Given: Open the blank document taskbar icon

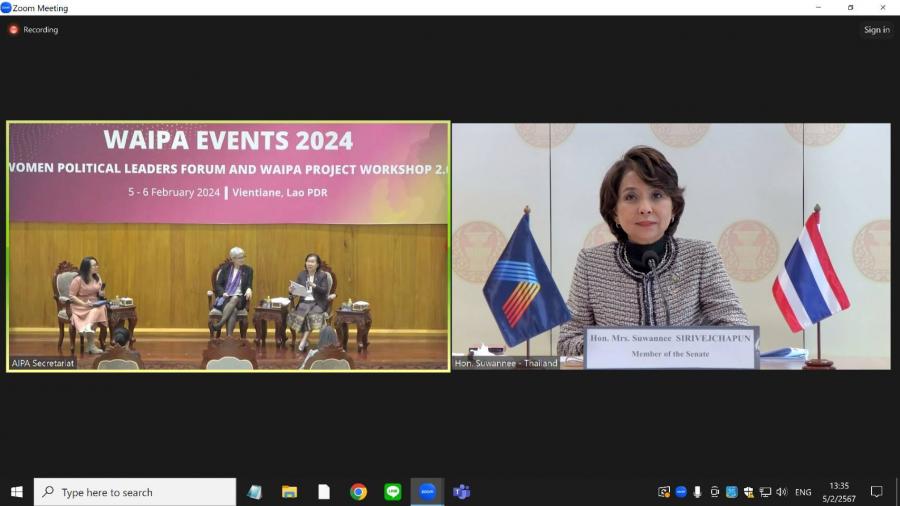Looking at the screenshot, I should point(324,492).
